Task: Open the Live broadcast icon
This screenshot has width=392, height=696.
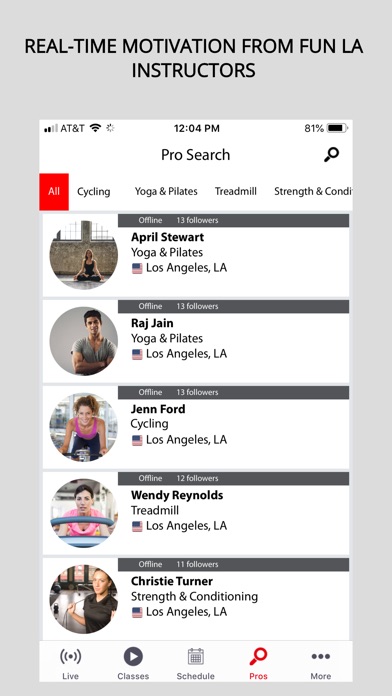Action: [71, 656]
